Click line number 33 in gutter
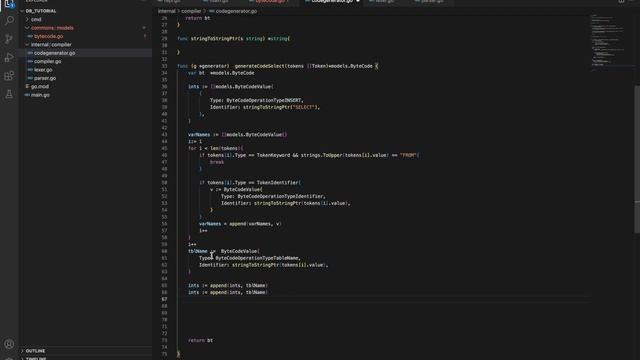This screenshot has height=360, width=640. [164, 66]
